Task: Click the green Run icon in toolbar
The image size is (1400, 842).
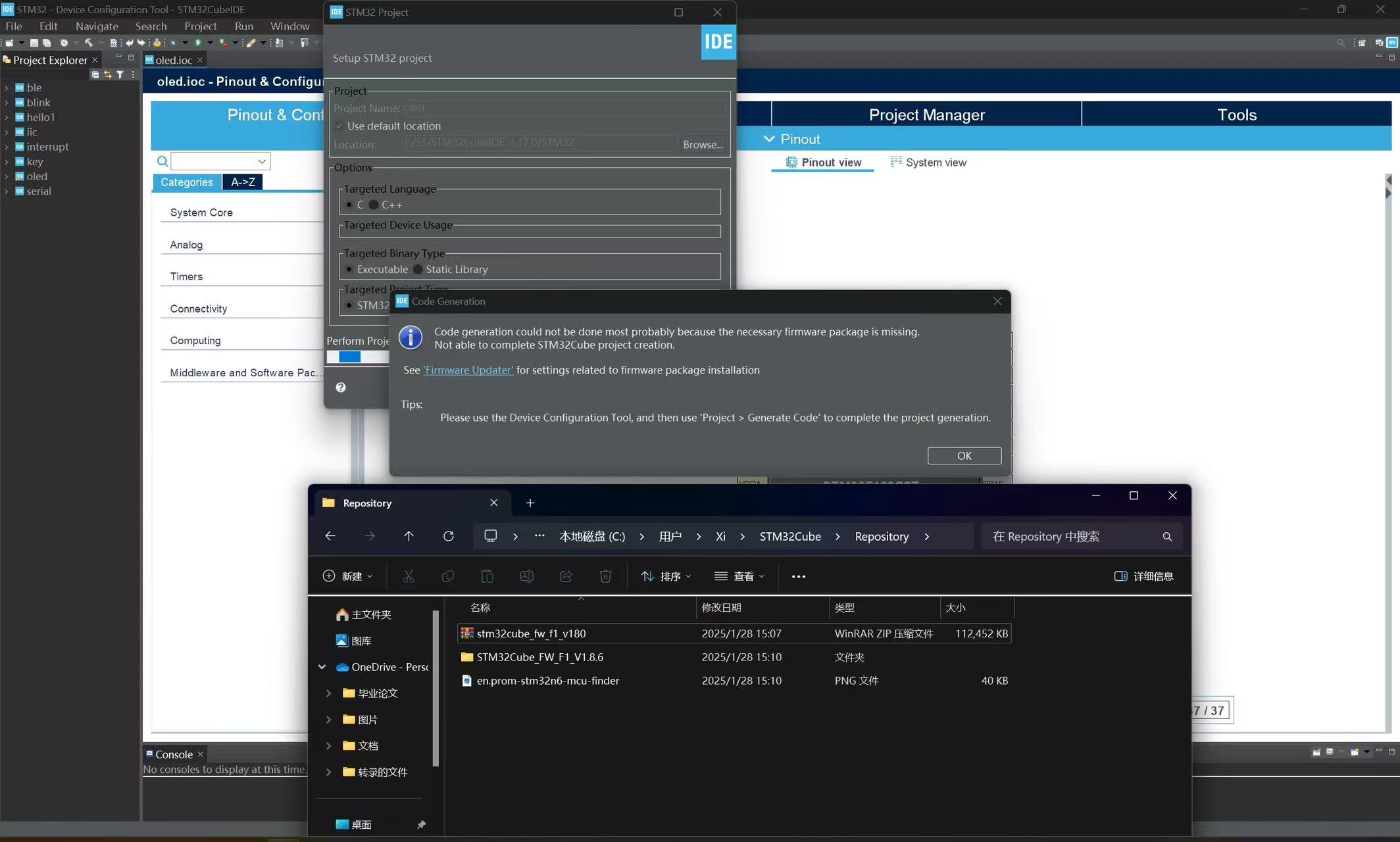Action: (197, 43)
